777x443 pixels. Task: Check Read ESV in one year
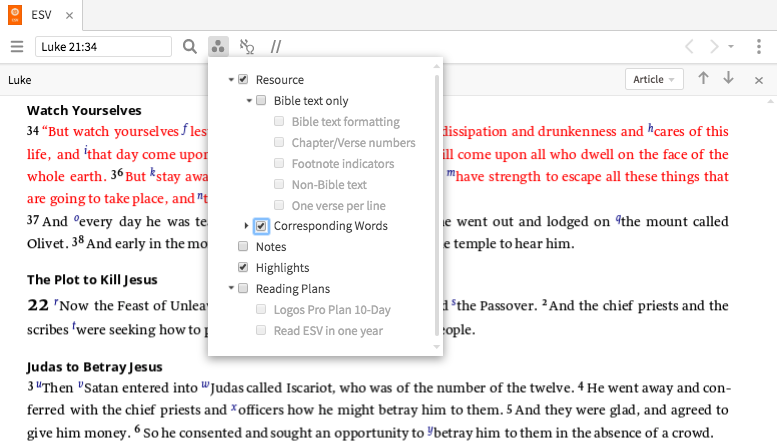click(261, 330)
